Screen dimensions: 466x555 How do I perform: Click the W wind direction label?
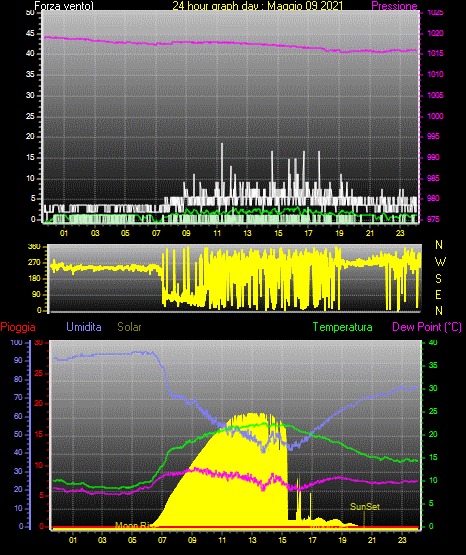440,262
